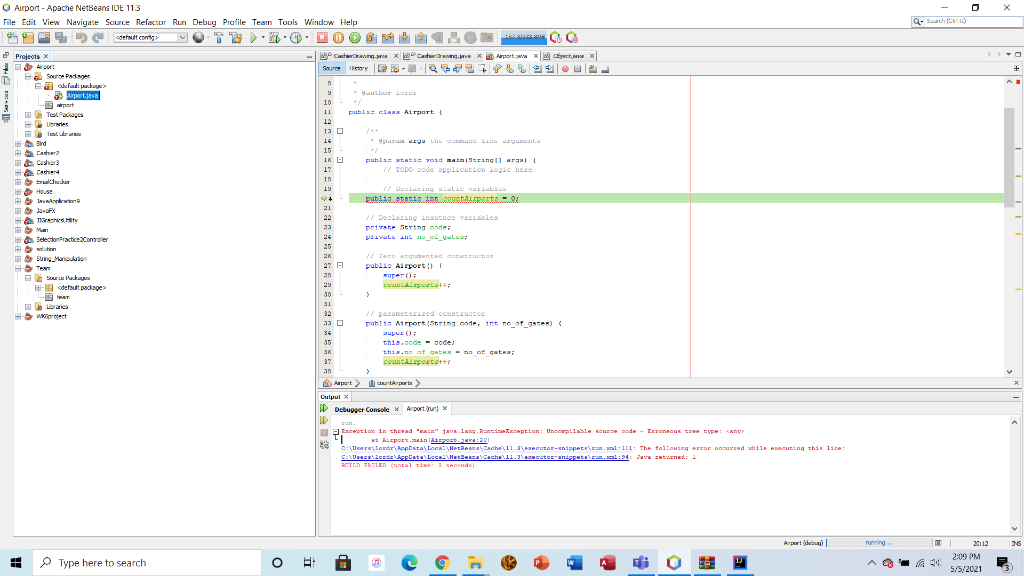Stop the debugger session with the red square
The height and width of the screenshot is (576, 1024).
[x=324, y=37]
